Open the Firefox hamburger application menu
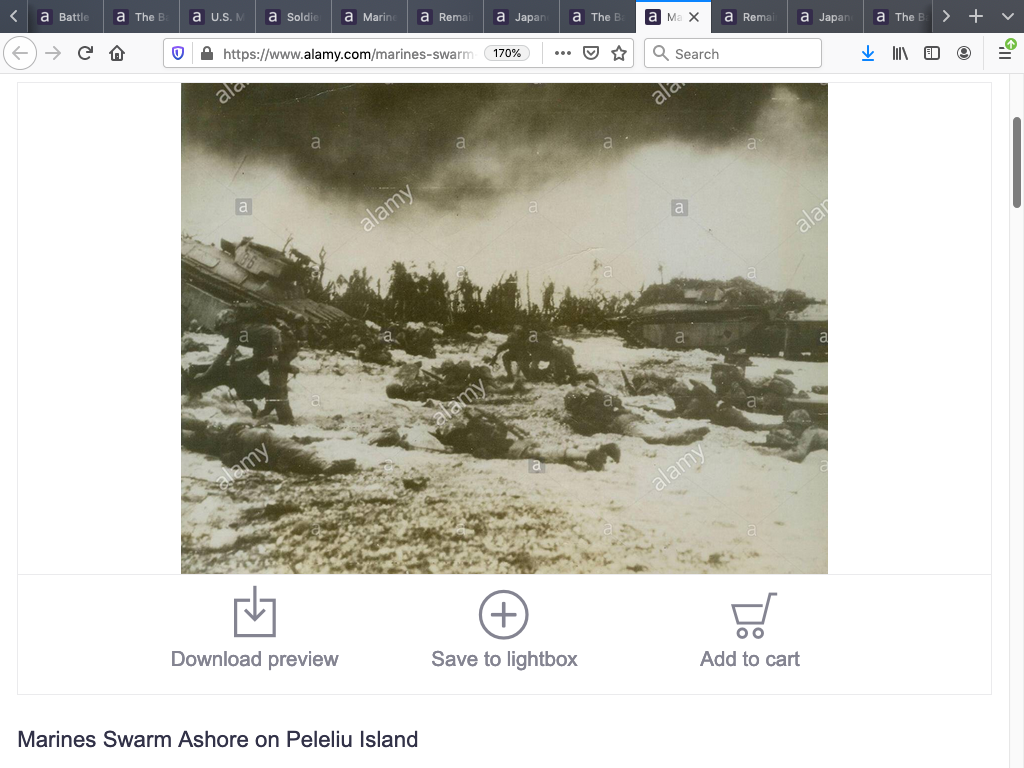Screen dimensions: 1024x768 click(x=1005, y=53)
